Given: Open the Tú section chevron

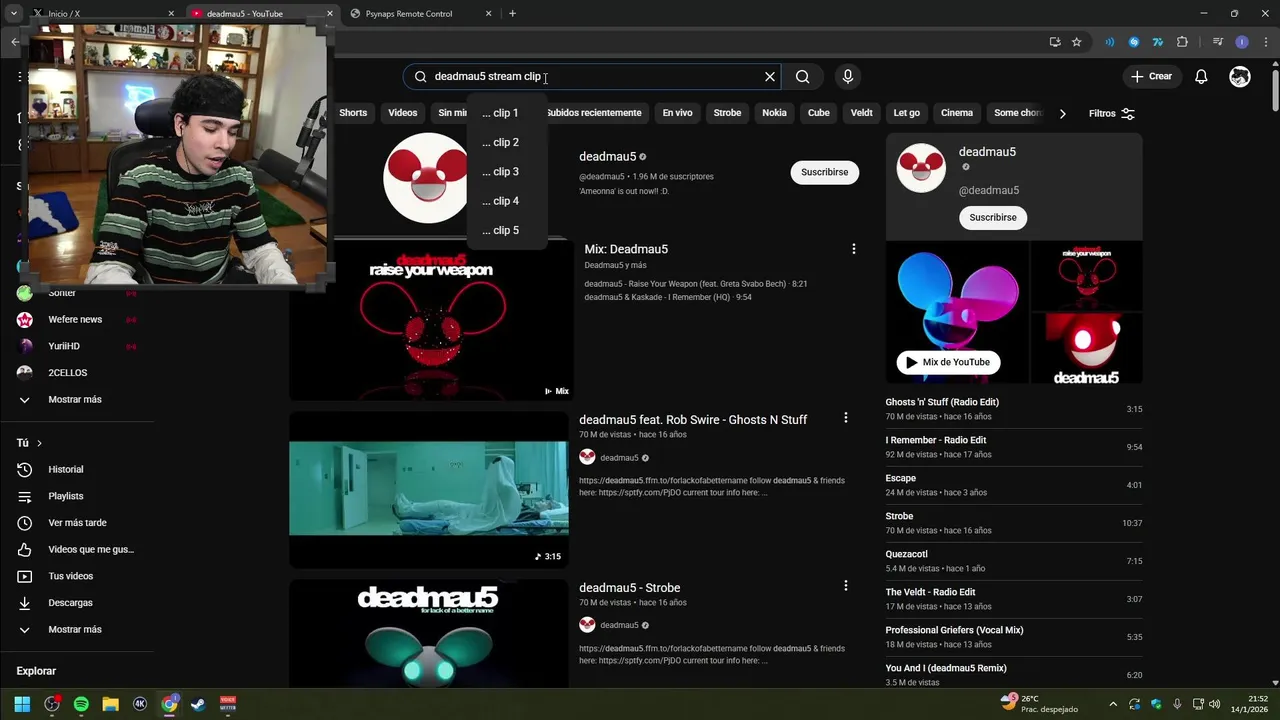Looking at the screenshot, I should [39, 443].
